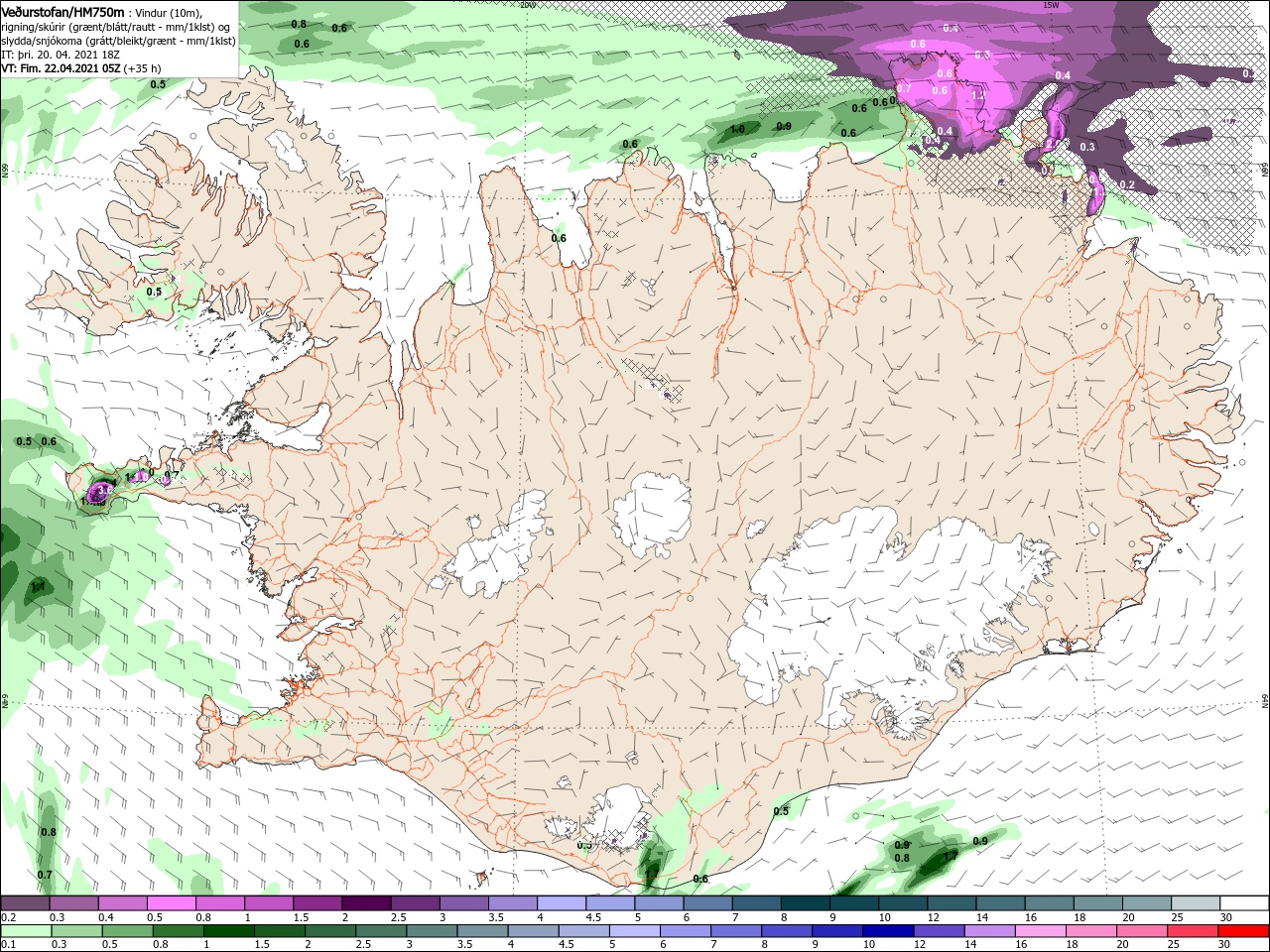This screenshot has height=952, width=1270.
Task: Select upper legend light grey swatch between 25 and 30
Action: point(1194,902)
